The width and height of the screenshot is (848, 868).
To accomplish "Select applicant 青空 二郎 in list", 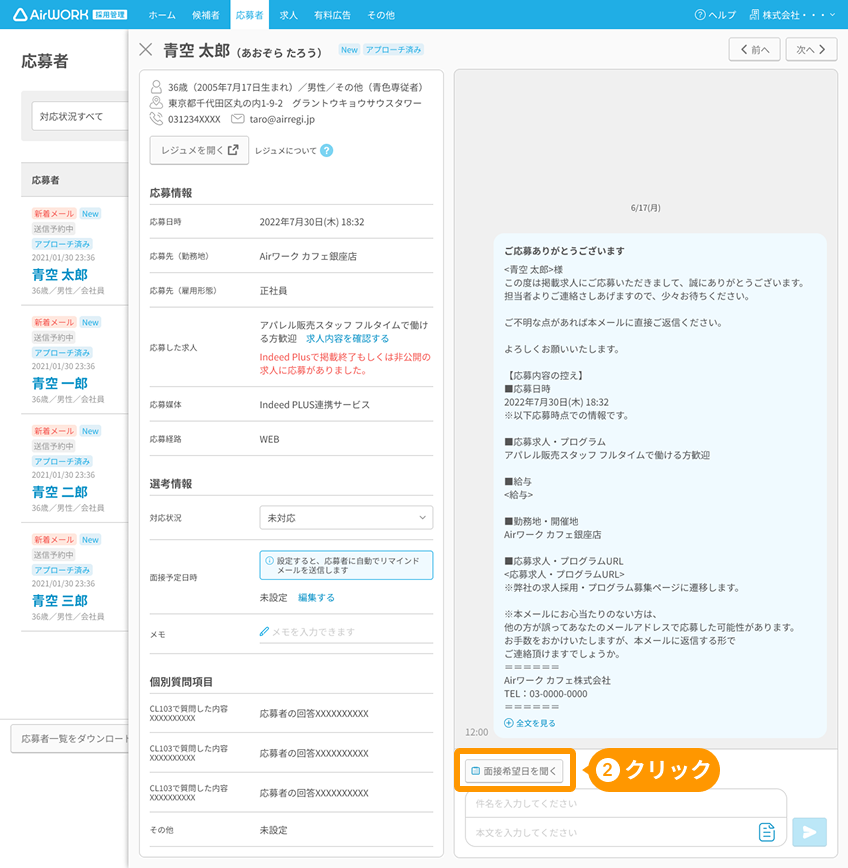I will pos(60,492).
